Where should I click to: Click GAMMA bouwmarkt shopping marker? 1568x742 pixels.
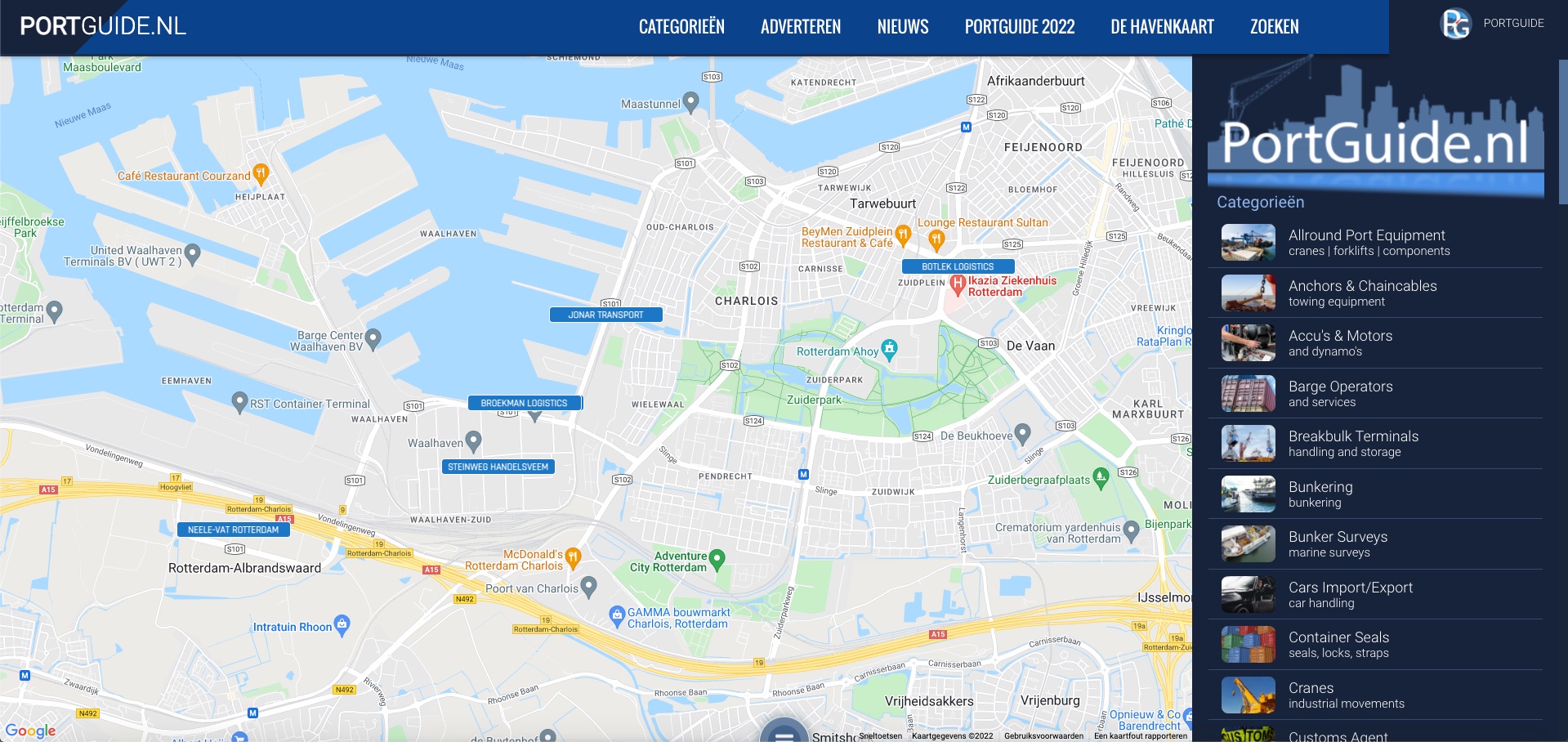(x=617, y=615)
